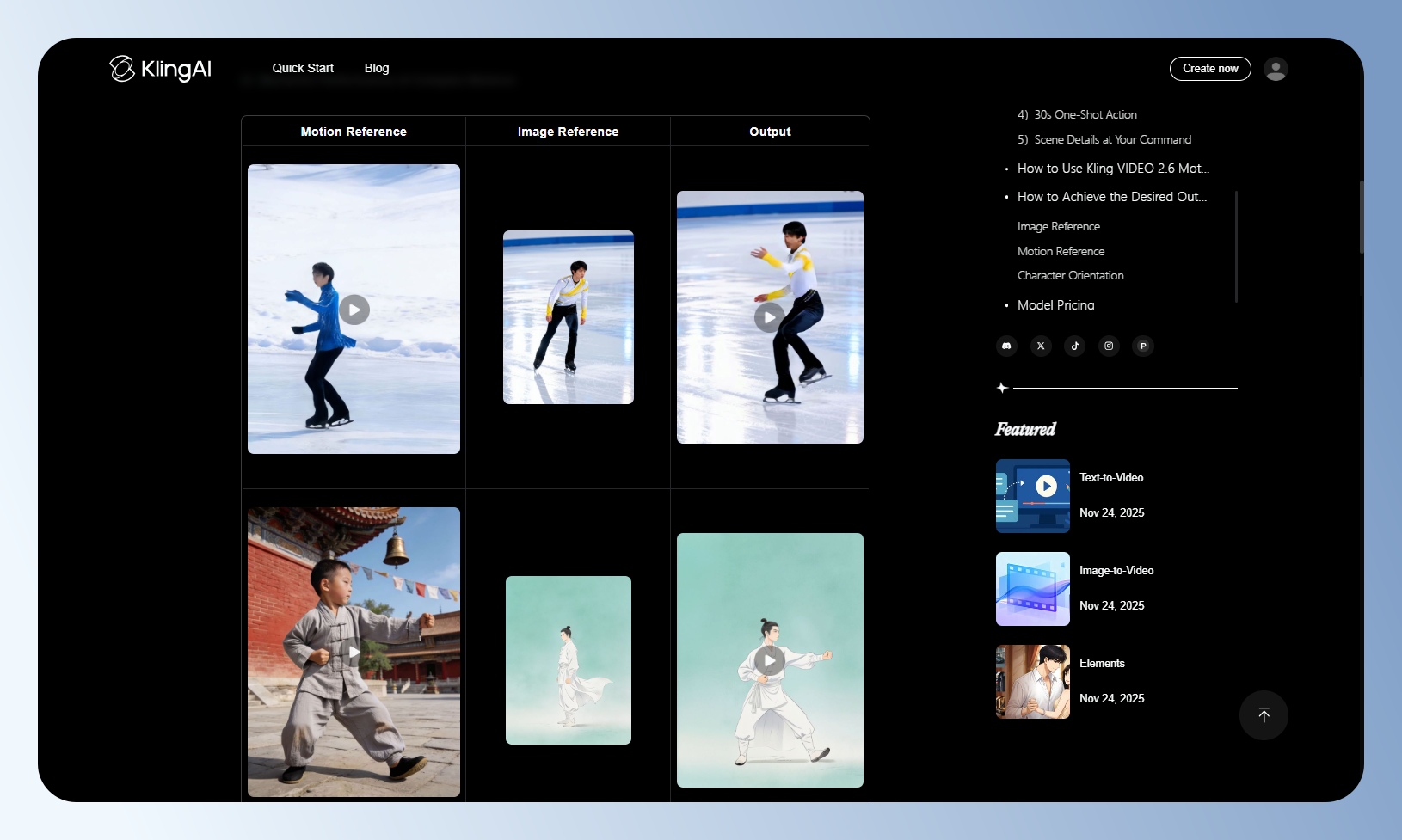The image size is (1402, 840).
Task: Open the Image-to-Video featured article
Action: [x=1116, y=570]
